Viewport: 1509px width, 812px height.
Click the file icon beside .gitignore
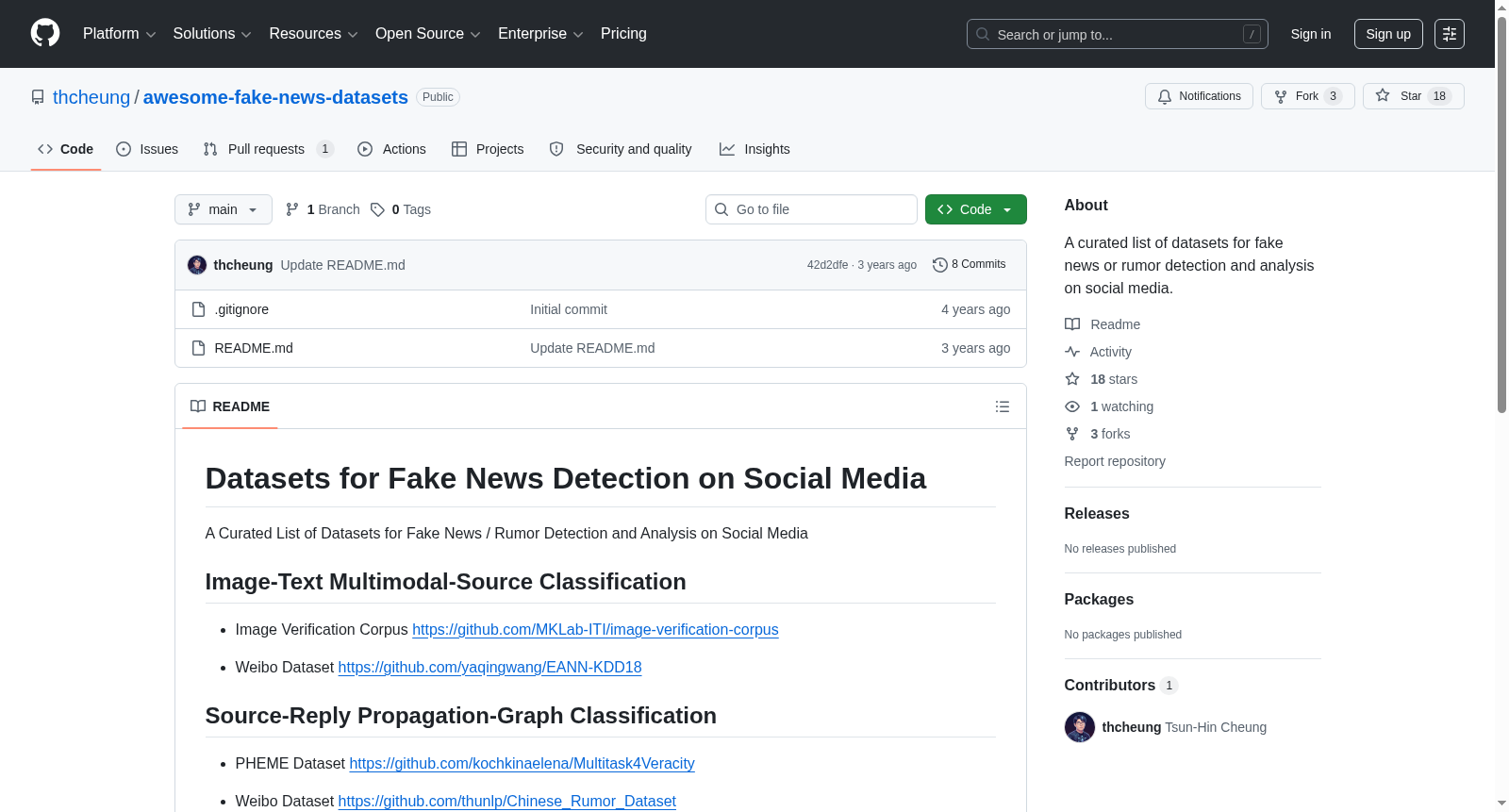(198, 309)
